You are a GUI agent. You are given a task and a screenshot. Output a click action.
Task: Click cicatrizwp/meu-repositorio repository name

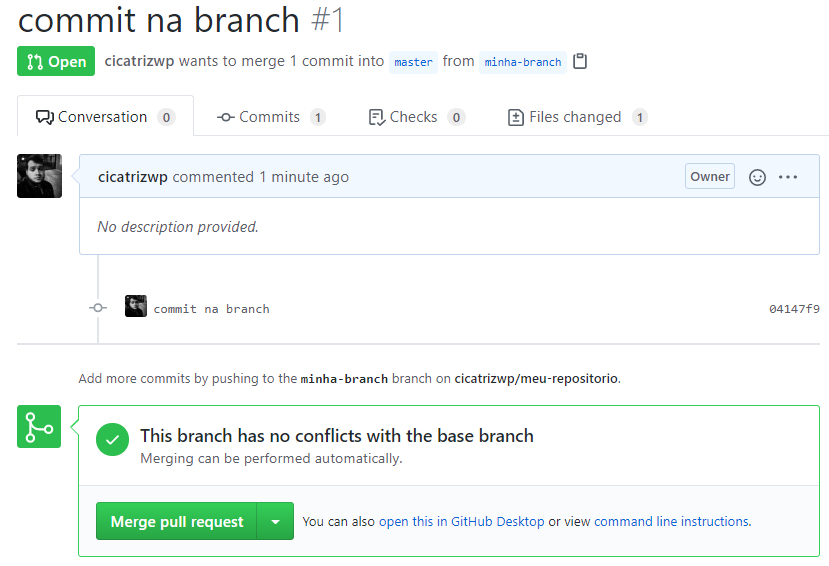click(536, 378)
